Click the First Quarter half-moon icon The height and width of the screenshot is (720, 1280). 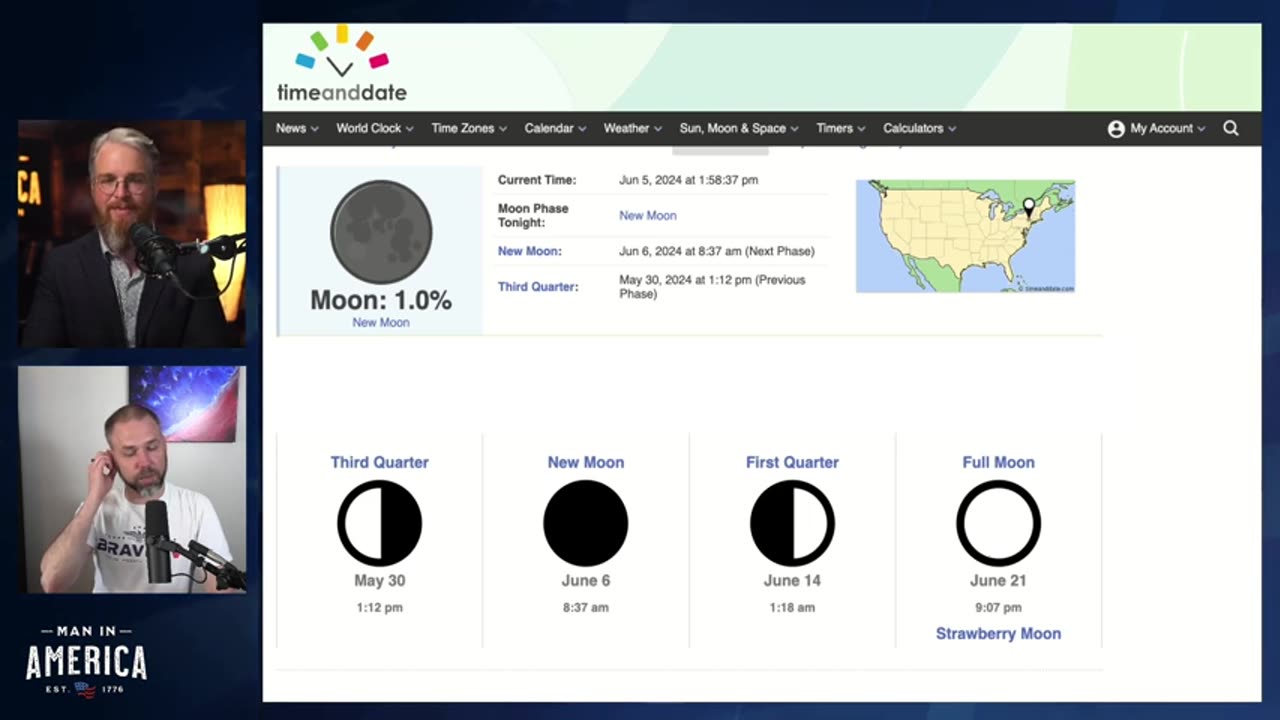[x=792, y=523]
